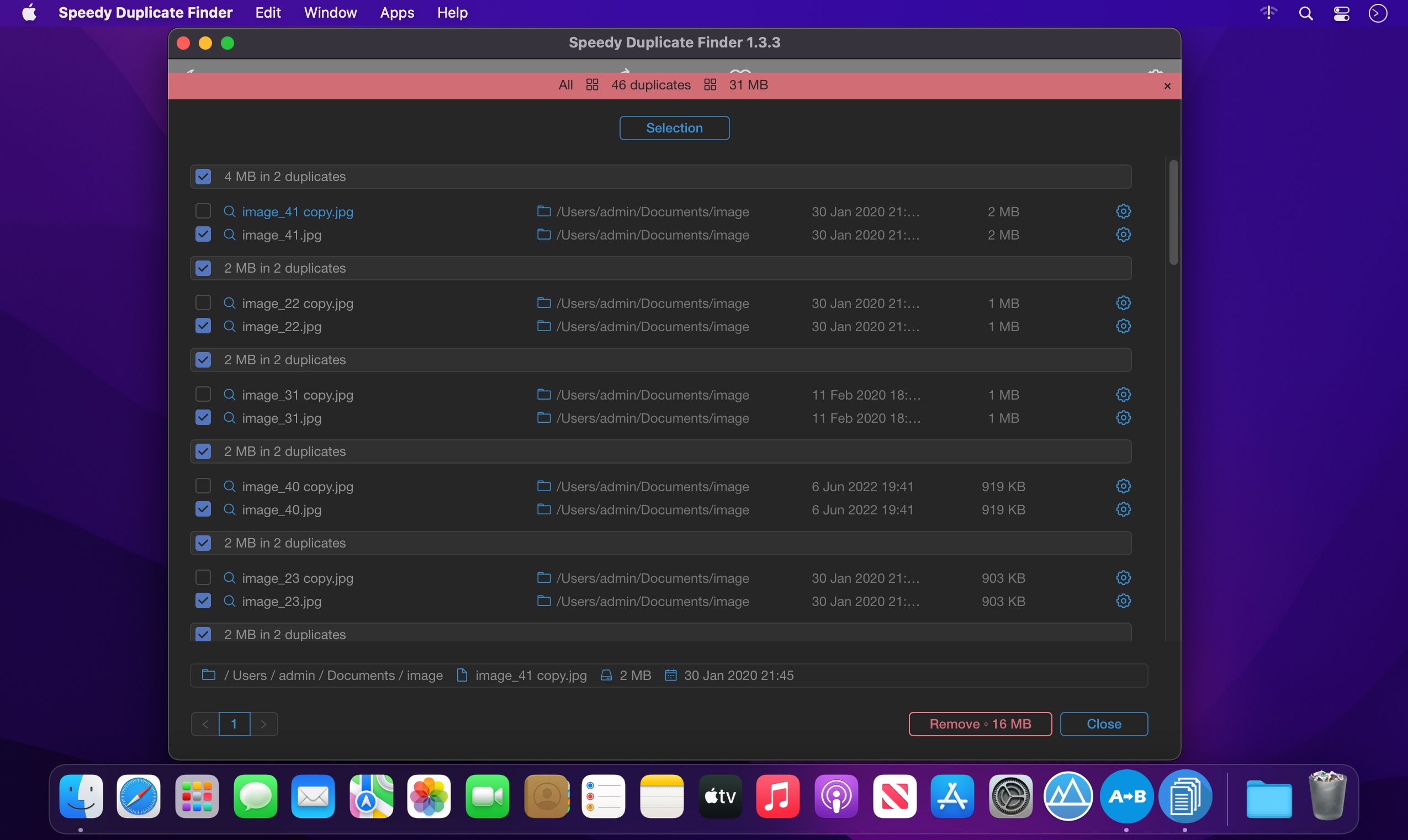Click the duplicates list scrollbar
Screen dimensions: 1408x840
(1173, 212)
